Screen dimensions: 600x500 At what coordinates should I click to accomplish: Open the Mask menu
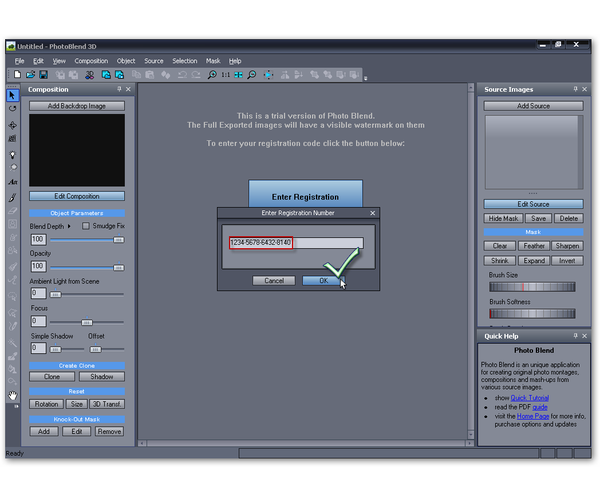pyautogui.click(x=213, y=61)
